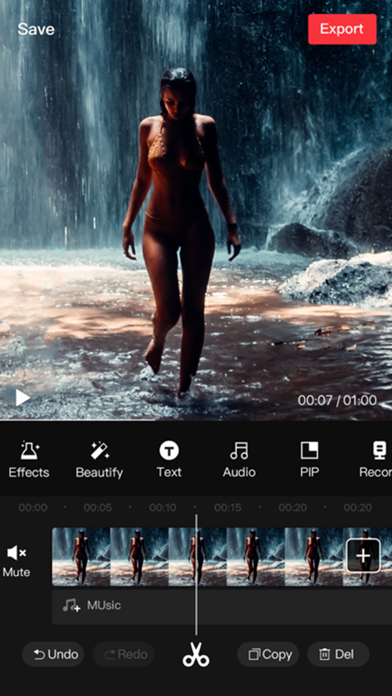Select the first video thumbnail in the timeline
Screen dimensions: 392x696
coord(81,557)
